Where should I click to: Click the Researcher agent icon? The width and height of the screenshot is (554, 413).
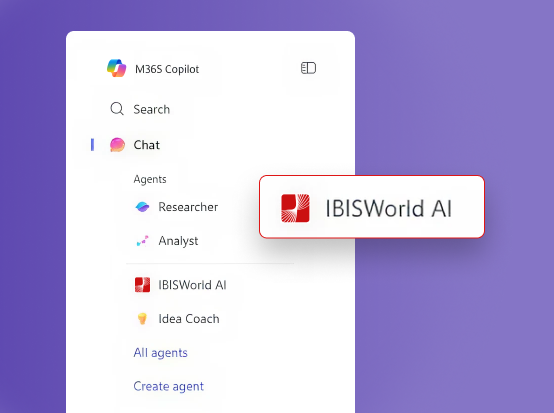pyautogui.click(x=142, y=207)
